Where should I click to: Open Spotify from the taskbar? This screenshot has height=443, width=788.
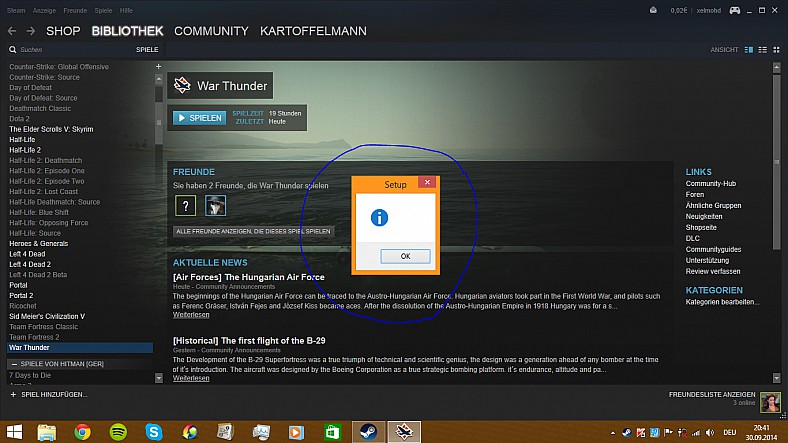pos(118,432)
